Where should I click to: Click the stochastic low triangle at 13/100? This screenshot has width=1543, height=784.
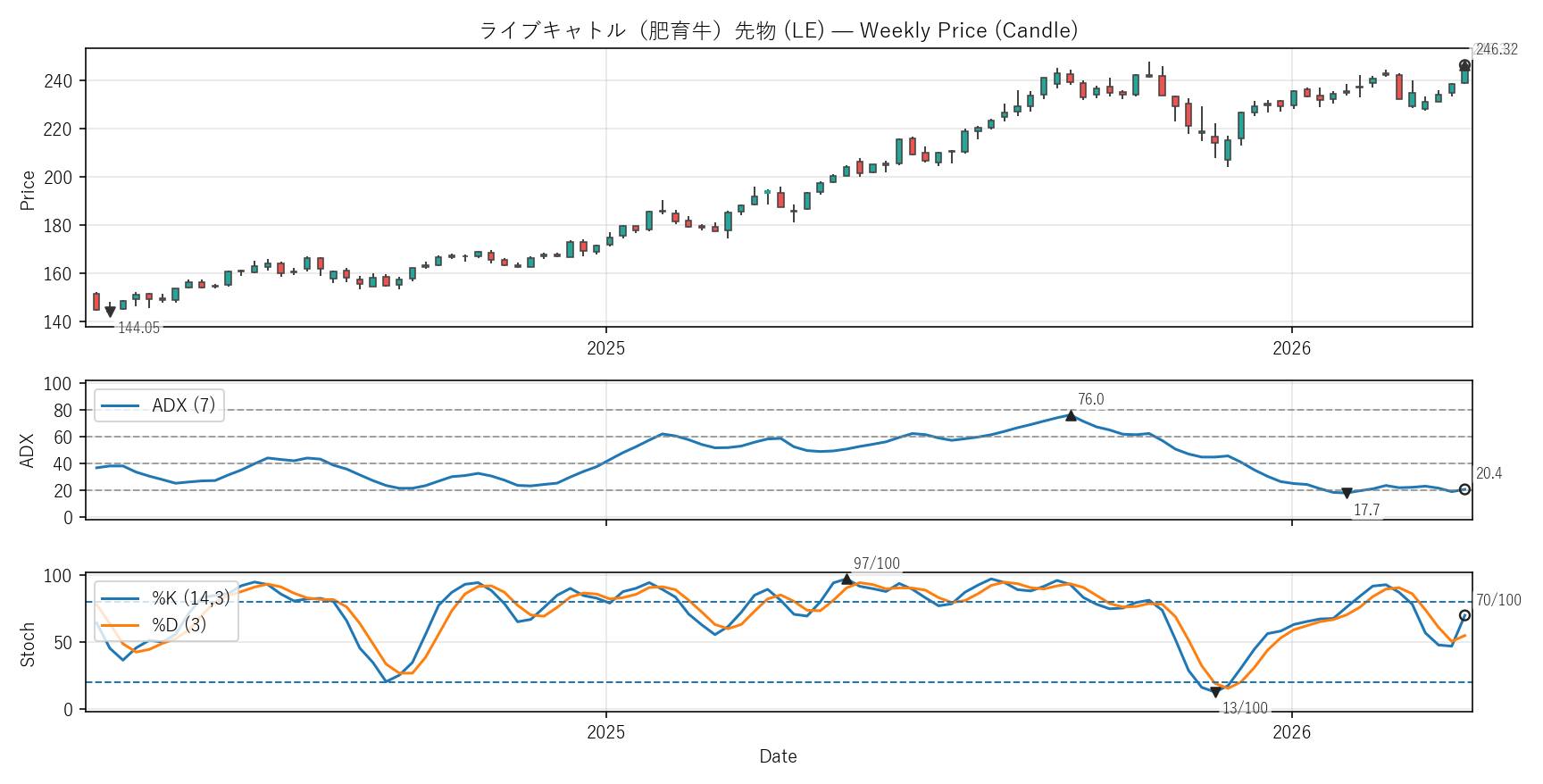point(1215,692)
